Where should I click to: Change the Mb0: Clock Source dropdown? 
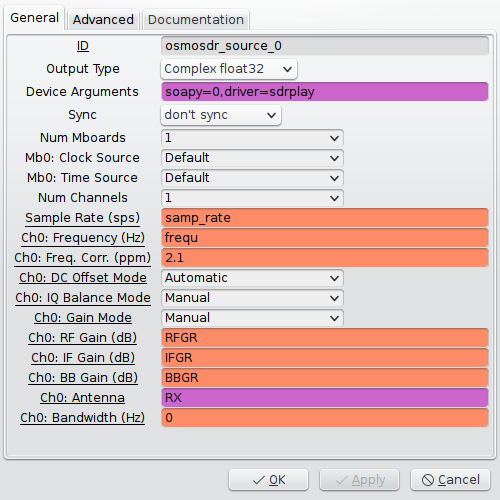[252, 158]
